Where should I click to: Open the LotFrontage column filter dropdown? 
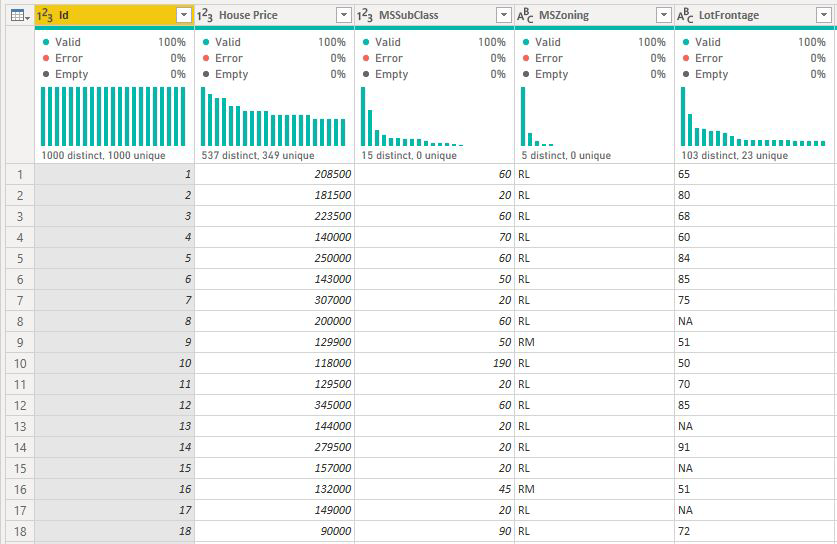(824, 15)
